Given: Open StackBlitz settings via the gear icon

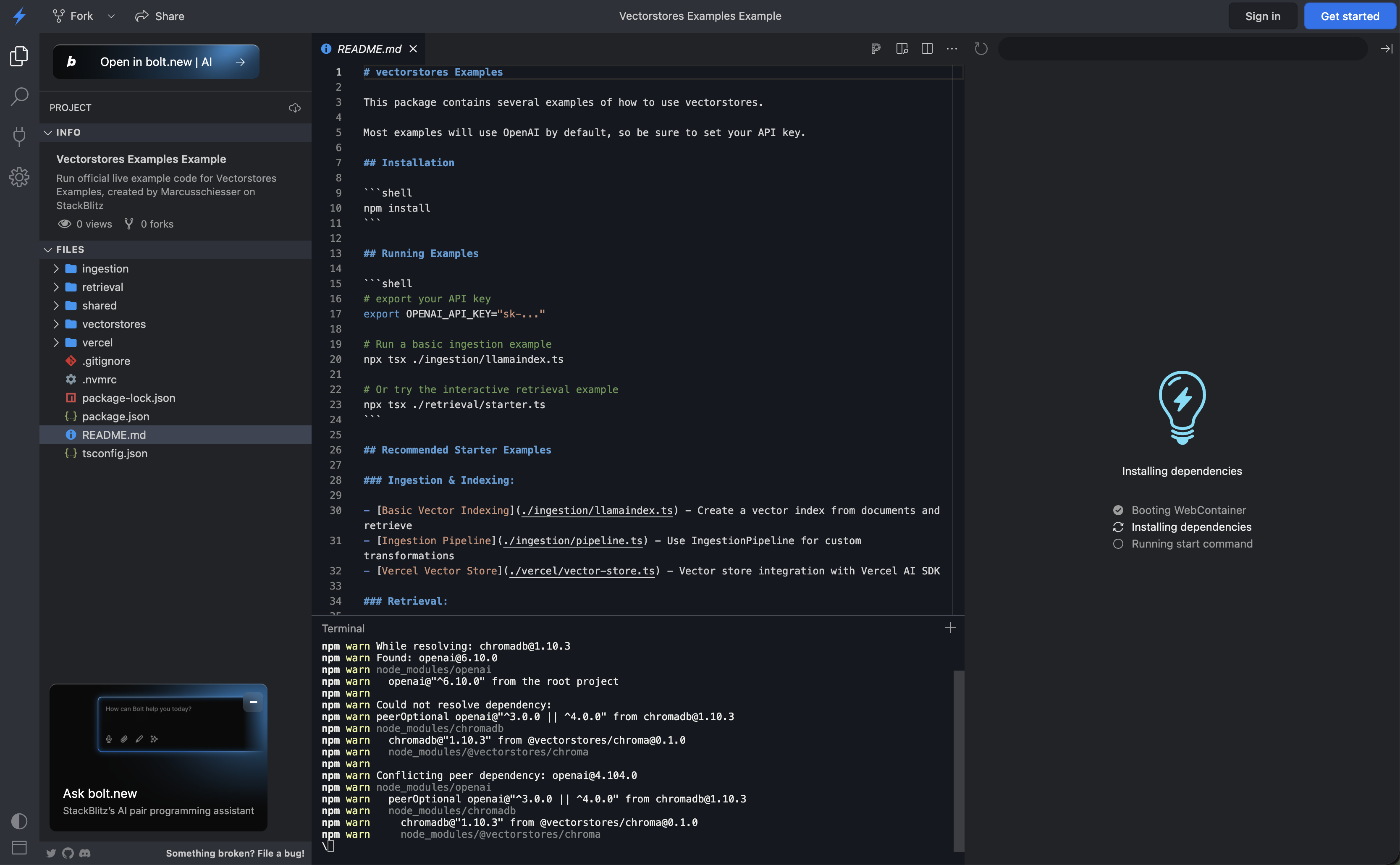Looking at the screenshot, I should click(x=19, y=177).
